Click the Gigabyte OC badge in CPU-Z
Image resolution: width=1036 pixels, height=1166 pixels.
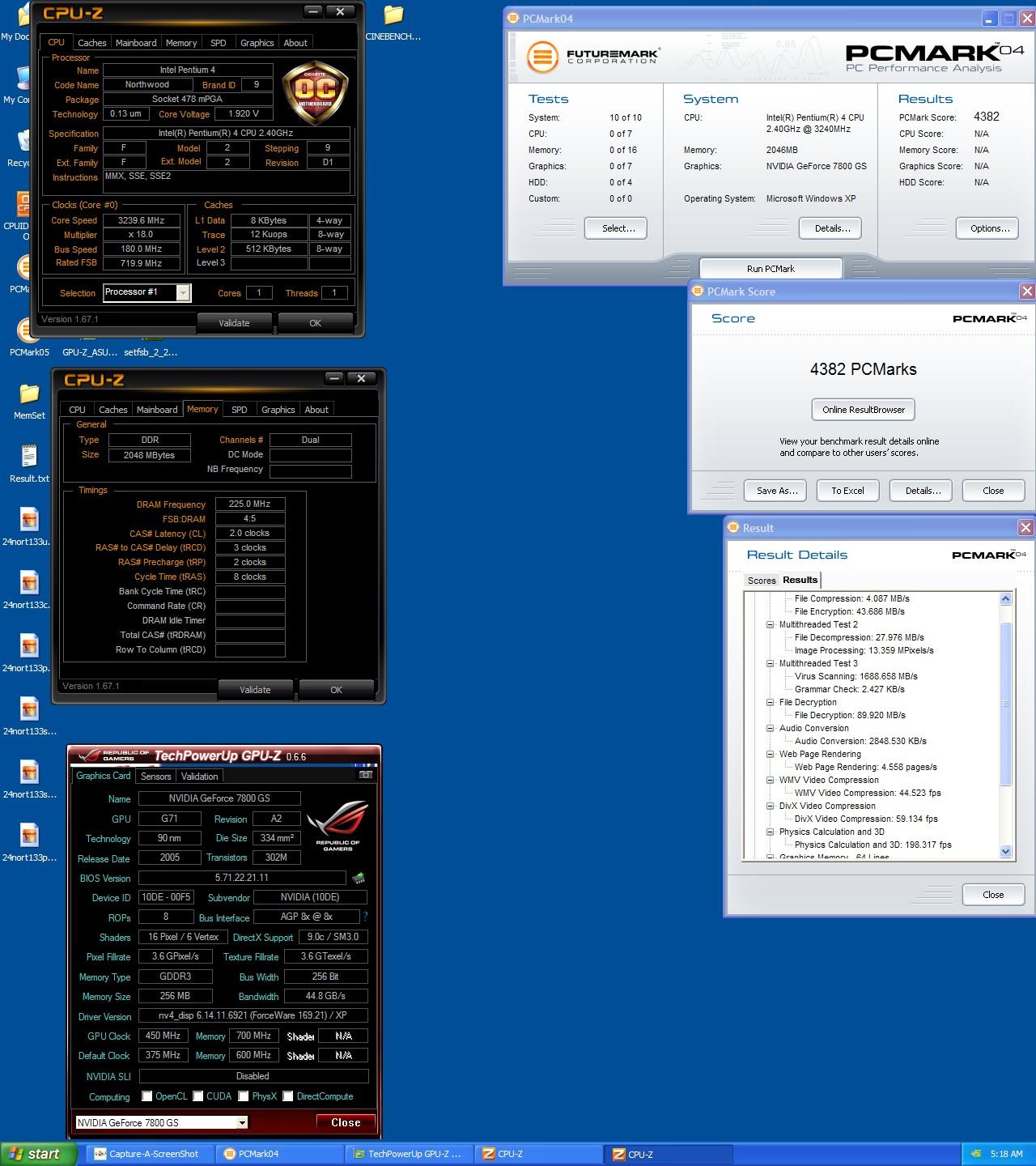pos(315,91)
